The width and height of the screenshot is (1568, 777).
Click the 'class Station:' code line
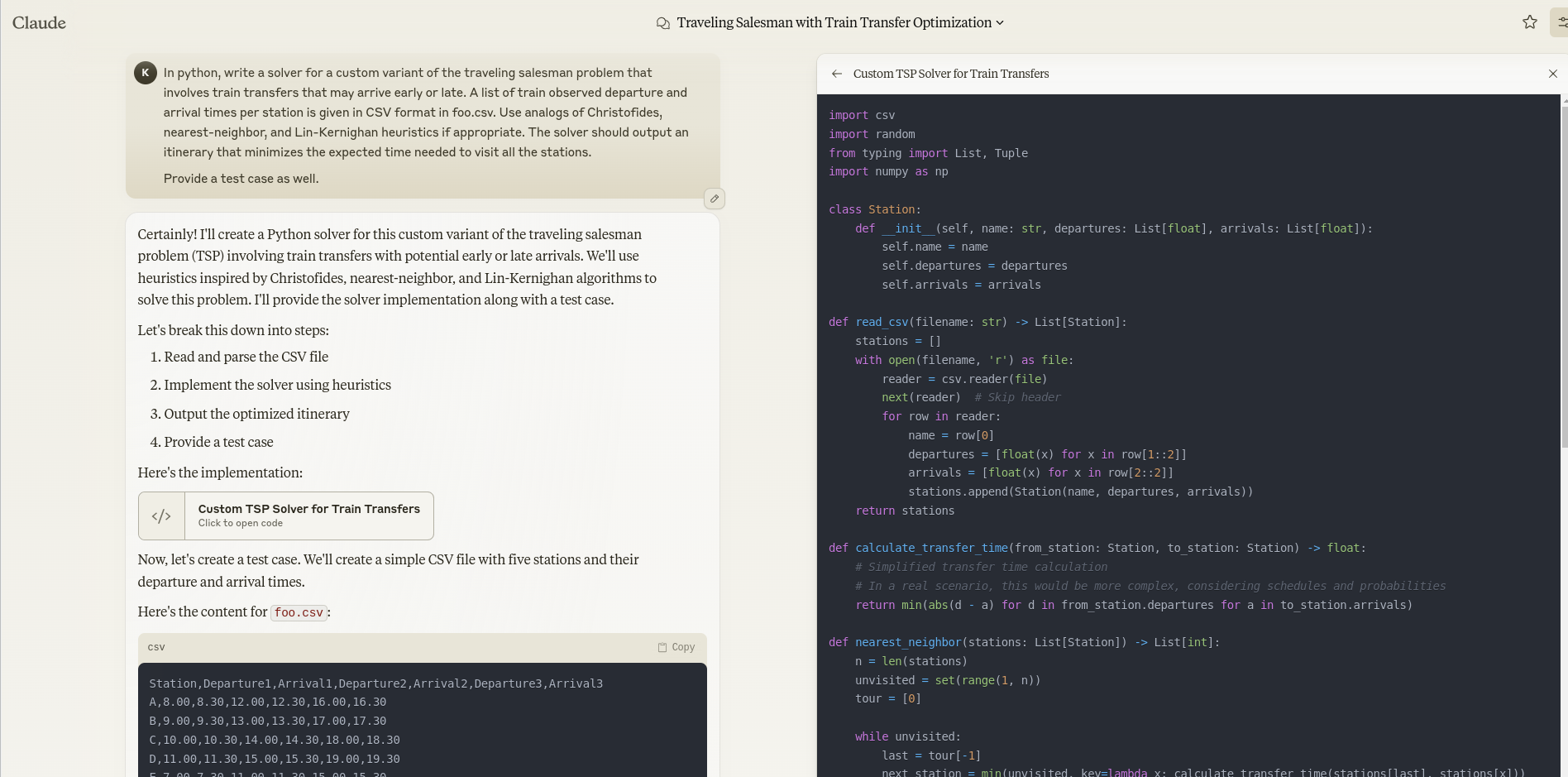click(x=875, y=209)
